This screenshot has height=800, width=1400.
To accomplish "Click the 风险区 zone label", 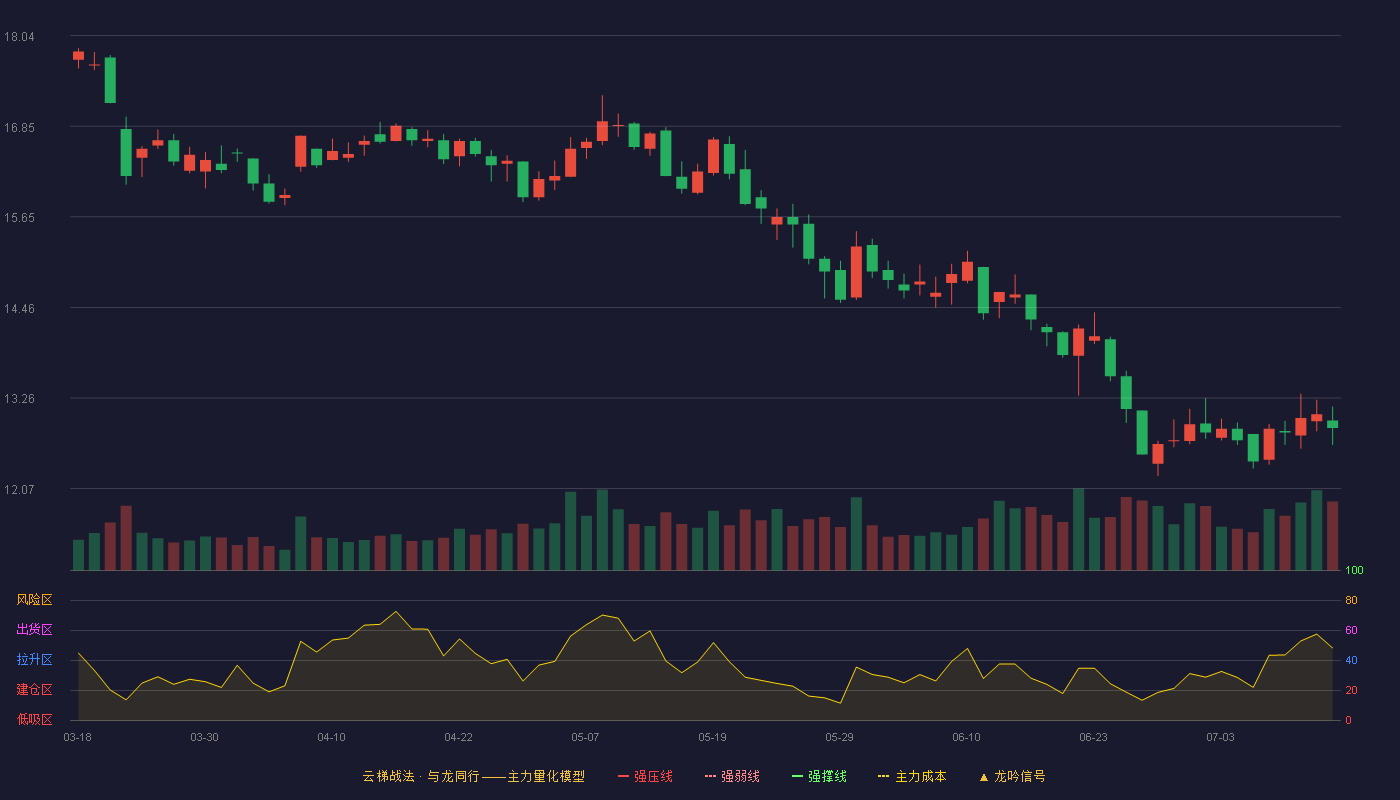I will tap(34, 600).
